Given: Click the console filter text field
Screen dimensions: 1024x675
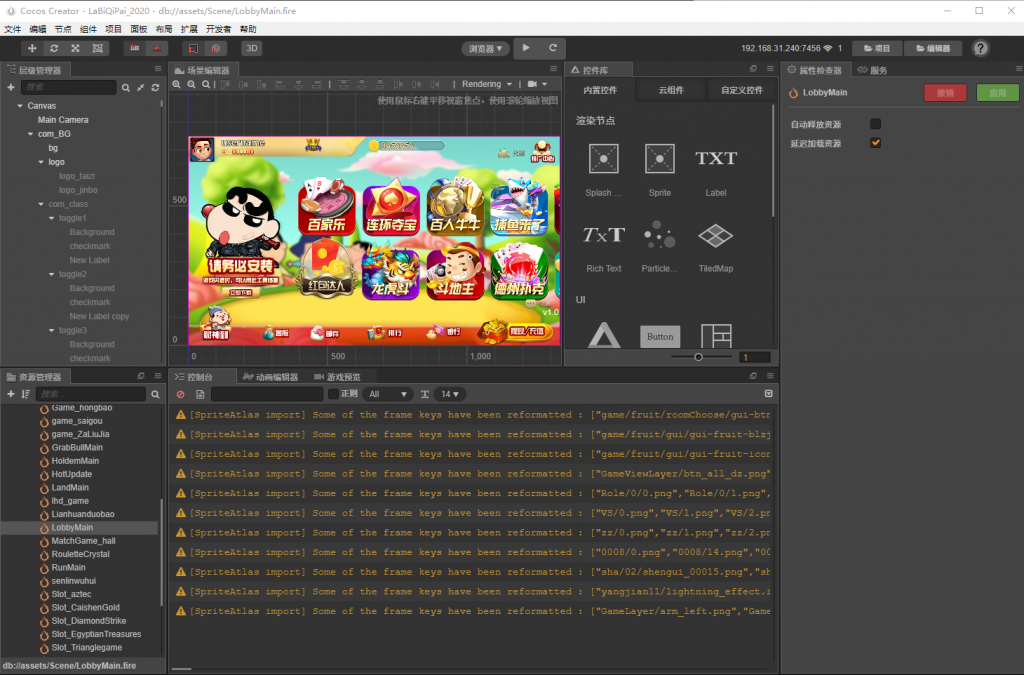Looking at the screenshot, I should coord(267,394).
